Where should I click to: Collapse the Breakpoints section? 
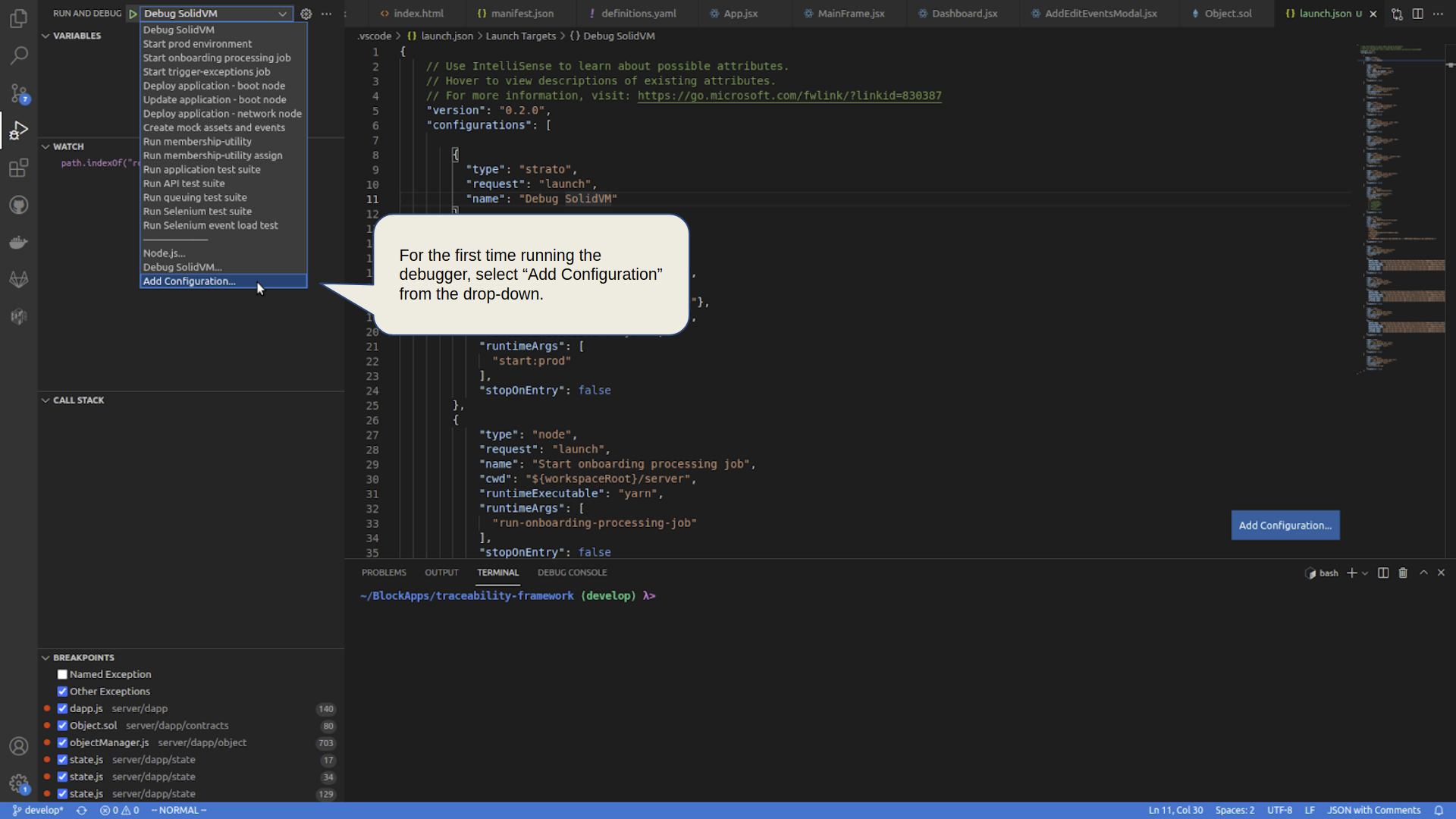click(45, 657)
